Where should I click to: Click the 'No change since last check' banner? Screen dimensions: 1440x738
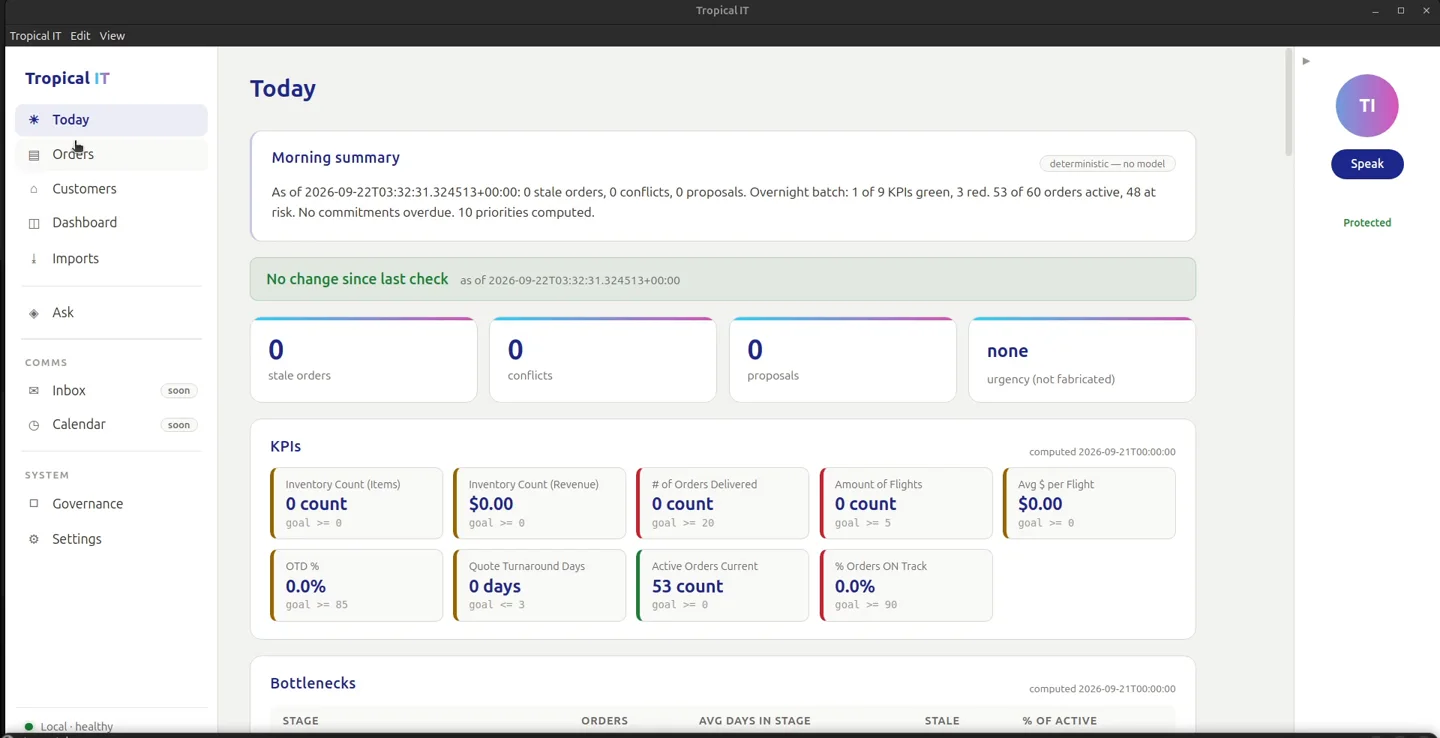click(723, 279)
